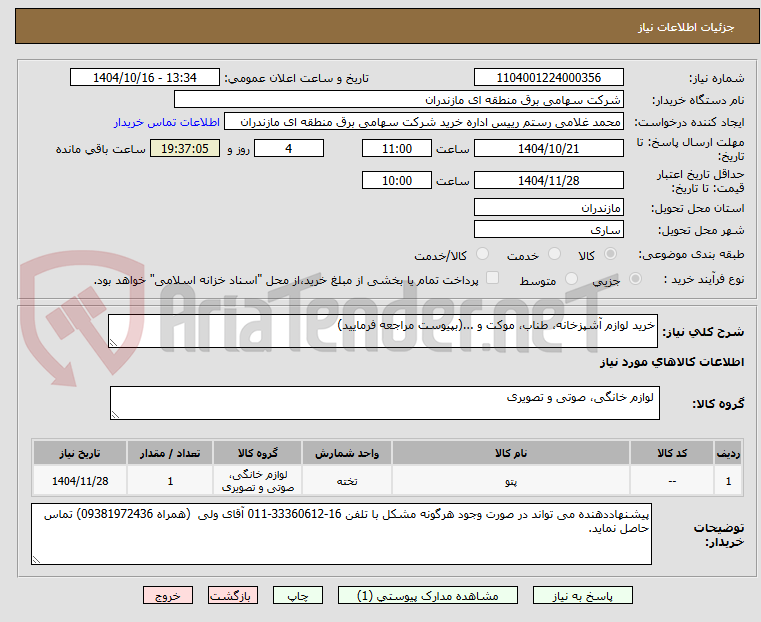Click the validity time field 10:00

(397, 180)
